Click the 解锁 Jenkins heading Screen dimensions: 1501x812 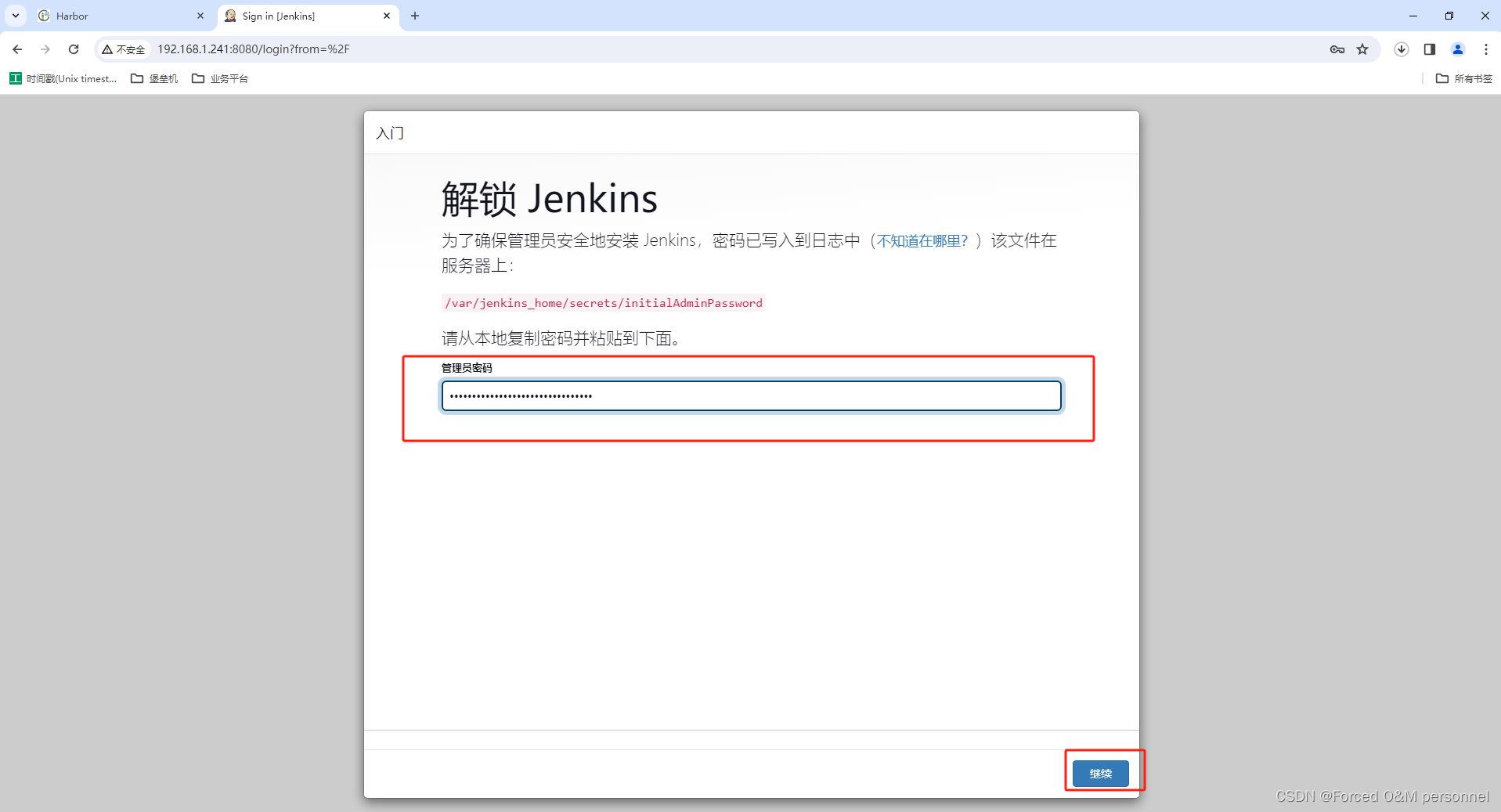click(550, 199)
